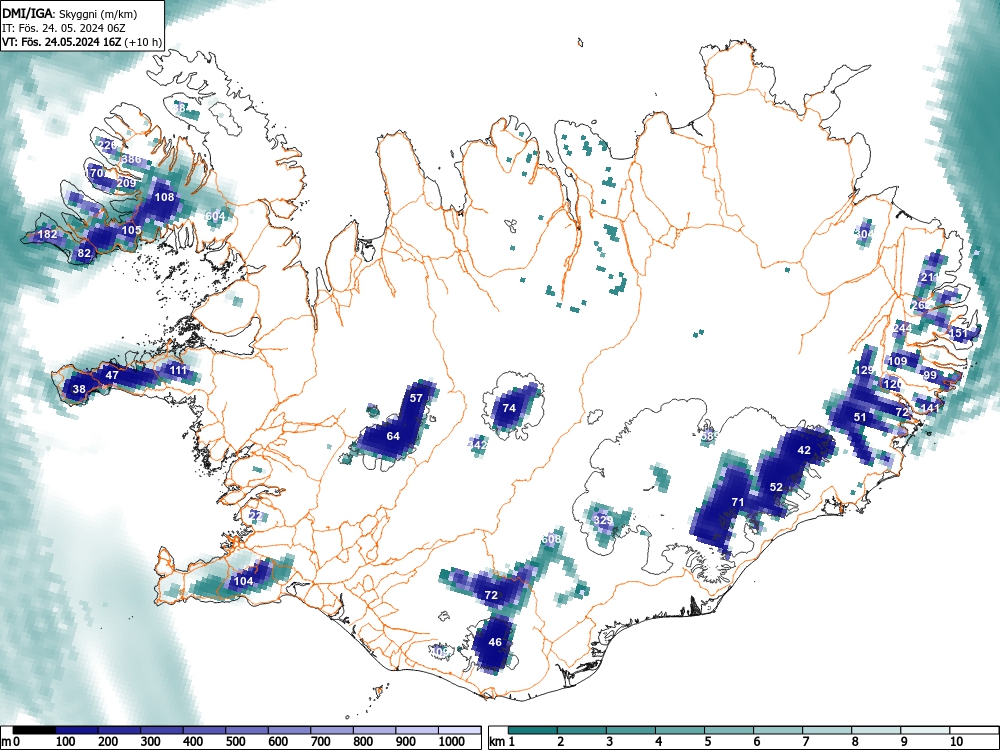1000x750 pixels.
Task: Click the visibility value '108' in the Westfjords
Action: pos(165,197)
